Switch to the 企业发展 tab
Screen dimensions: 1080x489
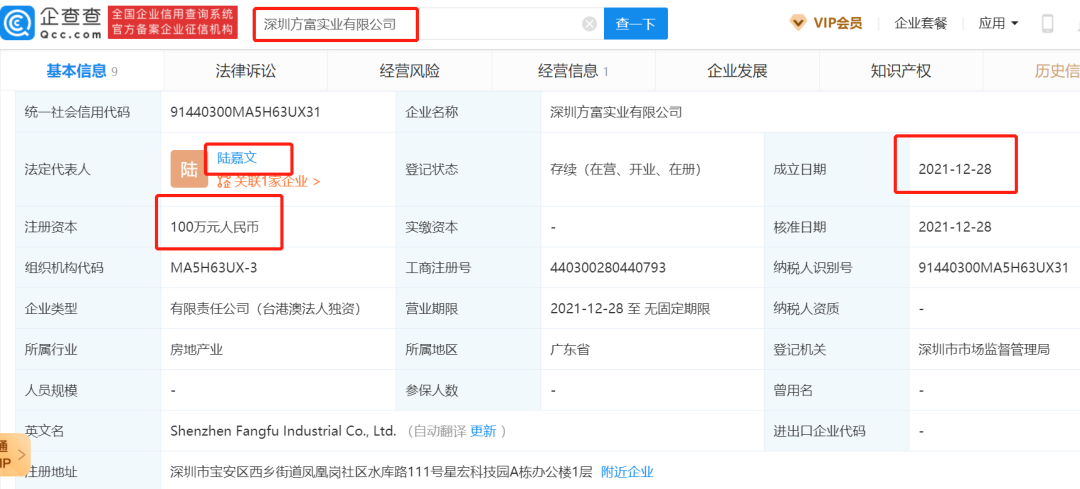[737, 70]
